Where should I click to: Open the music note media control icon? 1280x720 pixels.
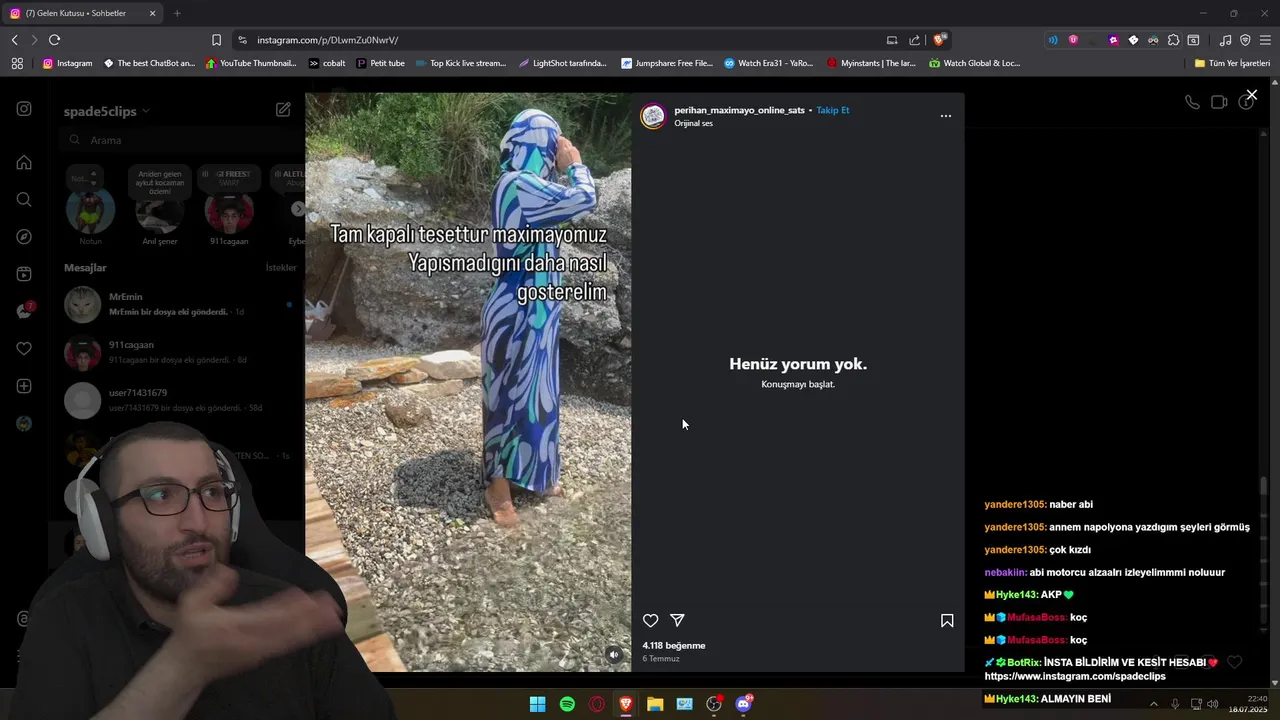pos(1225,40)
